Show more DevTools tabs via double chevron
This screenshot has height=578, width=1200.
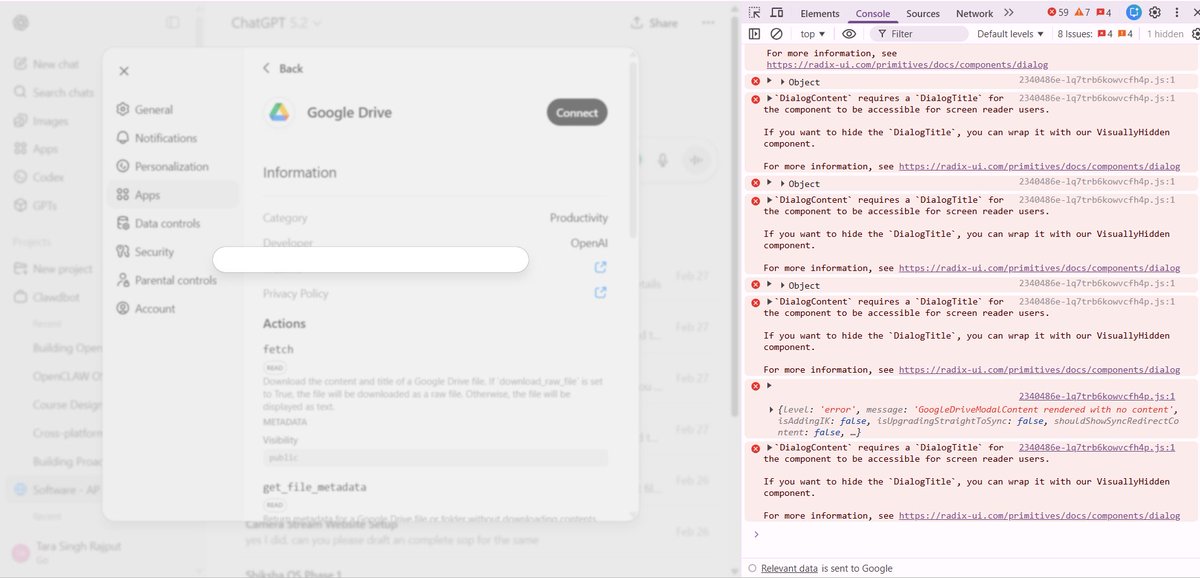(1008, 13)
